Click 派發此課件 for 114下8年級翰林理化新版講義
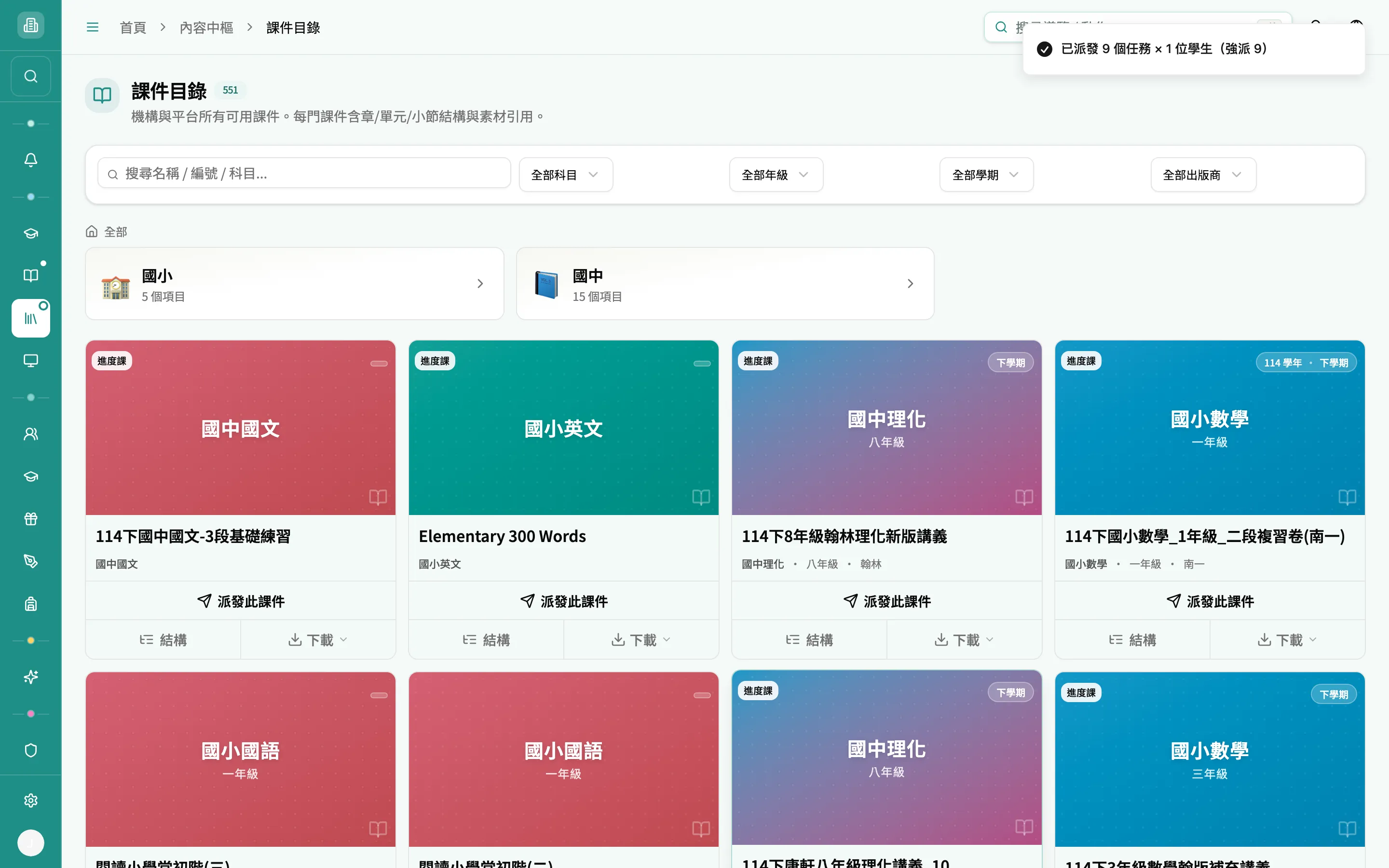1389x868 pixels. (887, 601)
